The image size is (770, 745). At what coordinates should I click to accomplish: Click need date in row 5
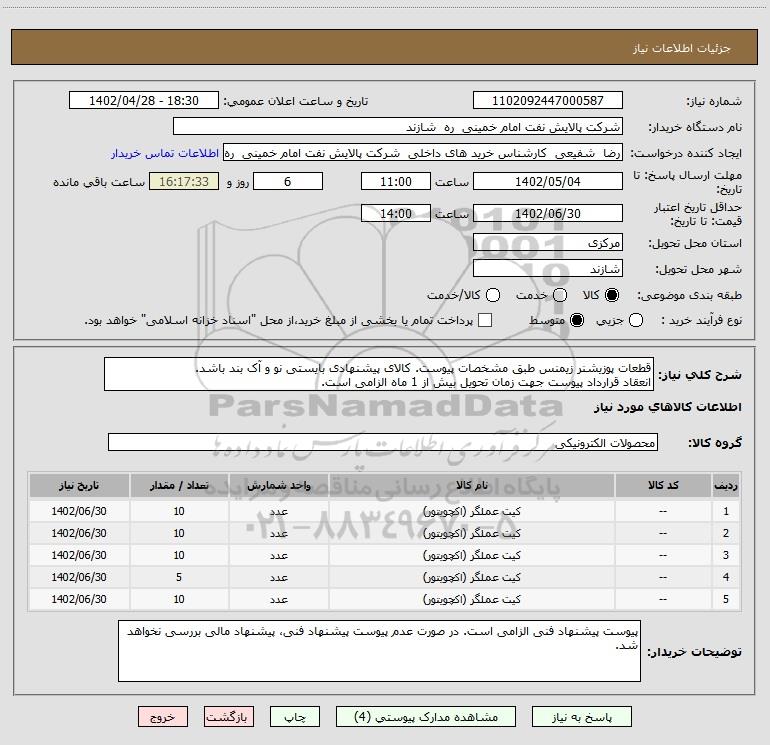pos(79,599)
